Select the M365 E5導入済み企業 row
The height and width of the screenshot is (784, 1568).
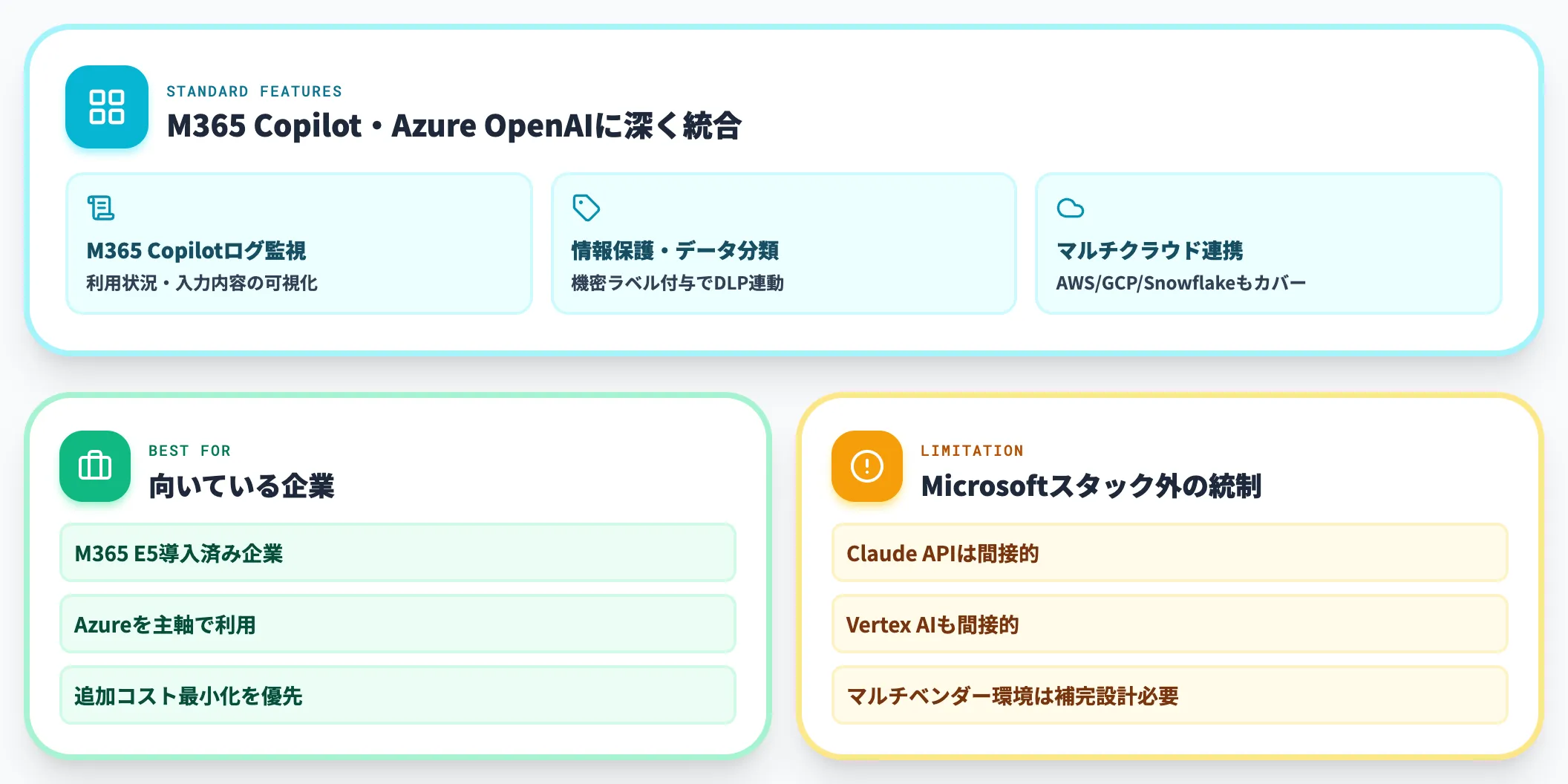398,552
